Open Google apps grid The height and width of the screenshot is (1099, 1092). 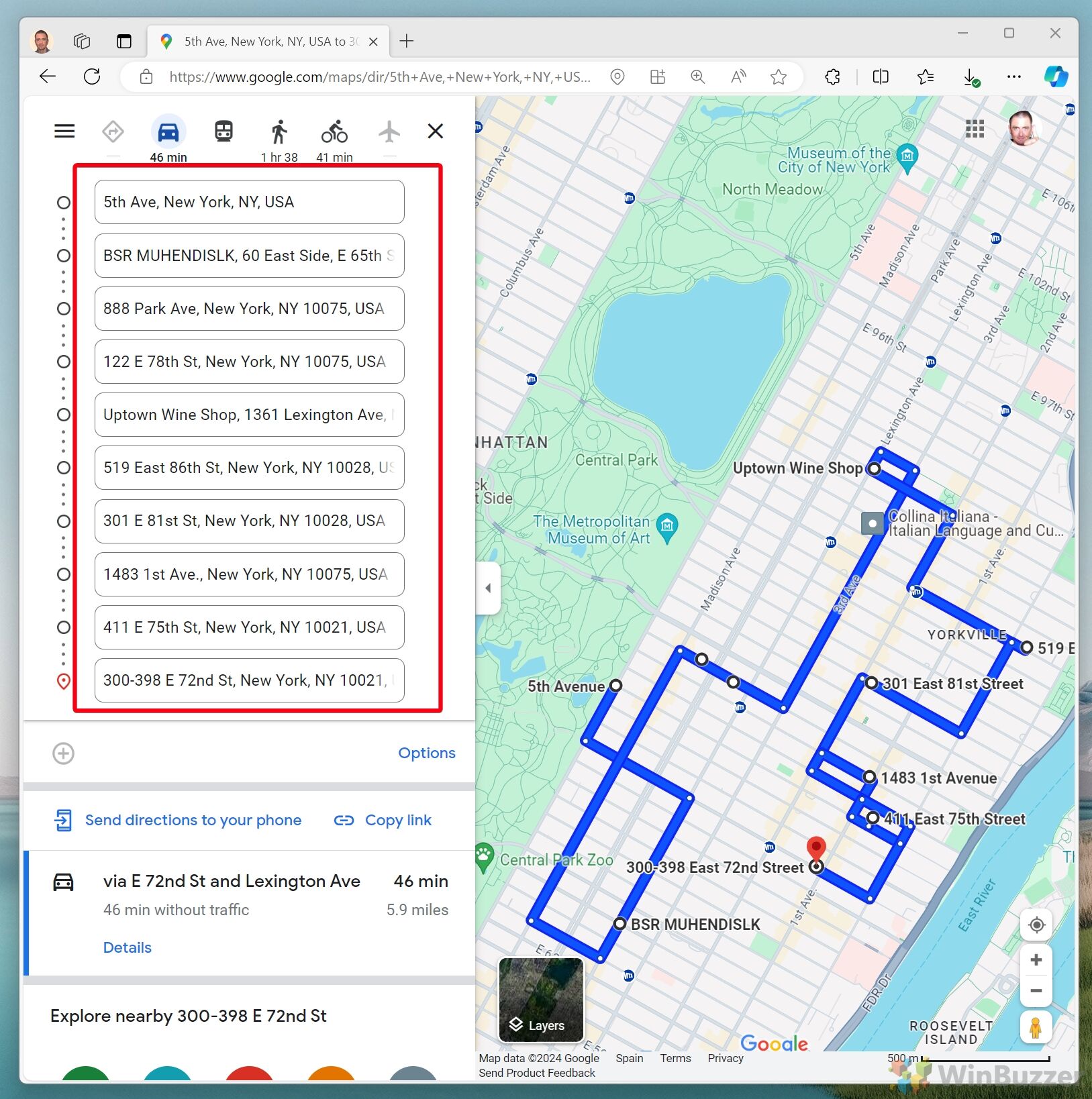click(975, 129)
